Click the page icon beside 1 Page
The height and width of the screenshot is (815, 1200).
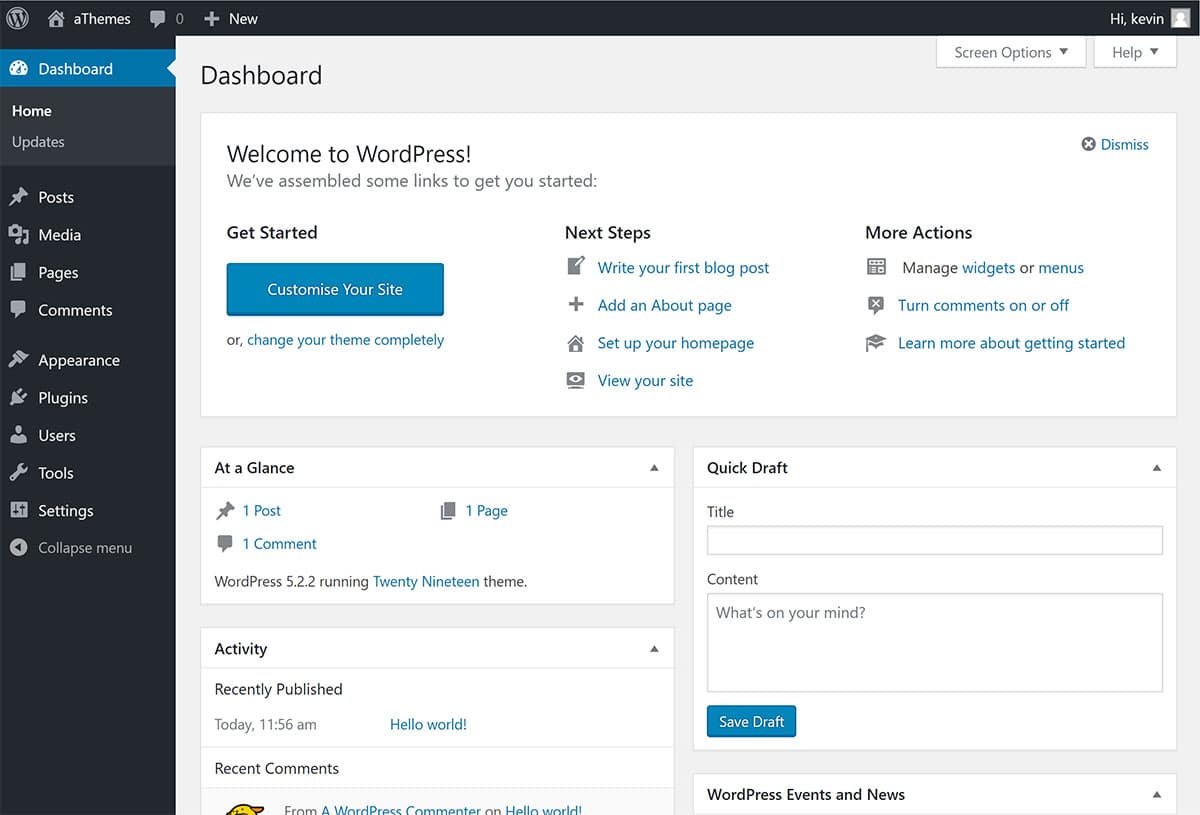coord(448,511)
